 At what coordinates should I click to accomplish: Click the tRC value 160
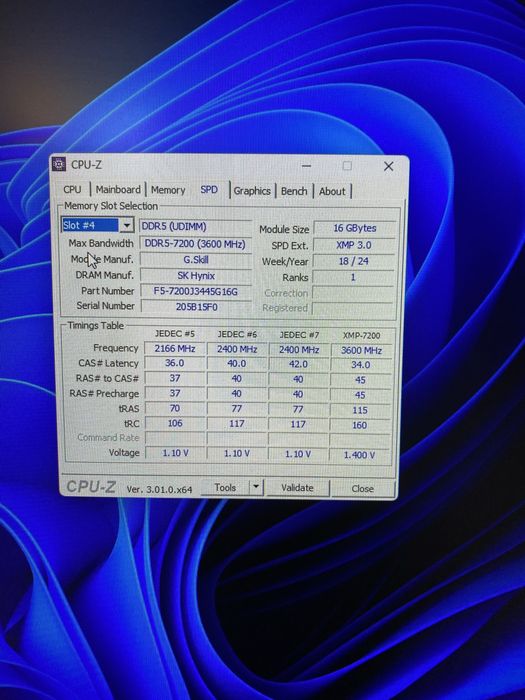(x=359, y=425)
